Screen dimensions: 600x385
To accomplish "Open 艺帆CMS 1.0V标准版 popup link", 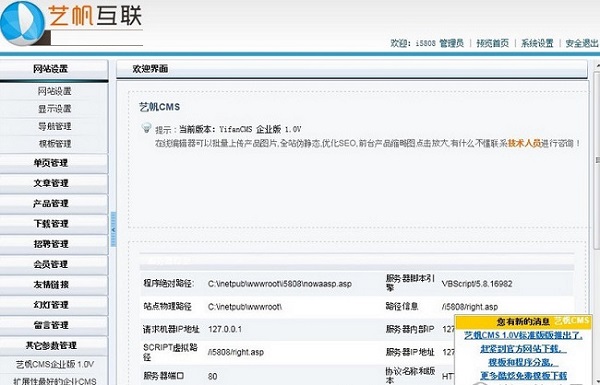I will (523, 336).
